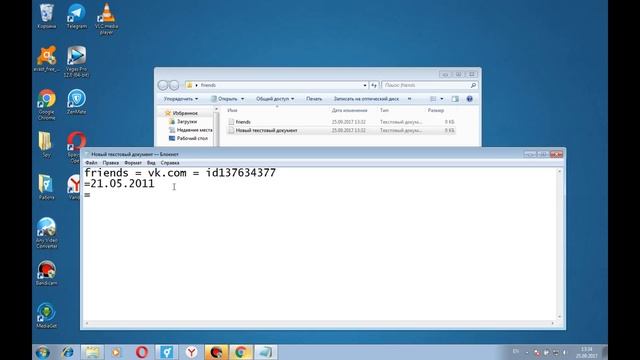Click Записать на оптический диск in Explorer
Screen dimensions: 640x360
click(x=366, y=99)
